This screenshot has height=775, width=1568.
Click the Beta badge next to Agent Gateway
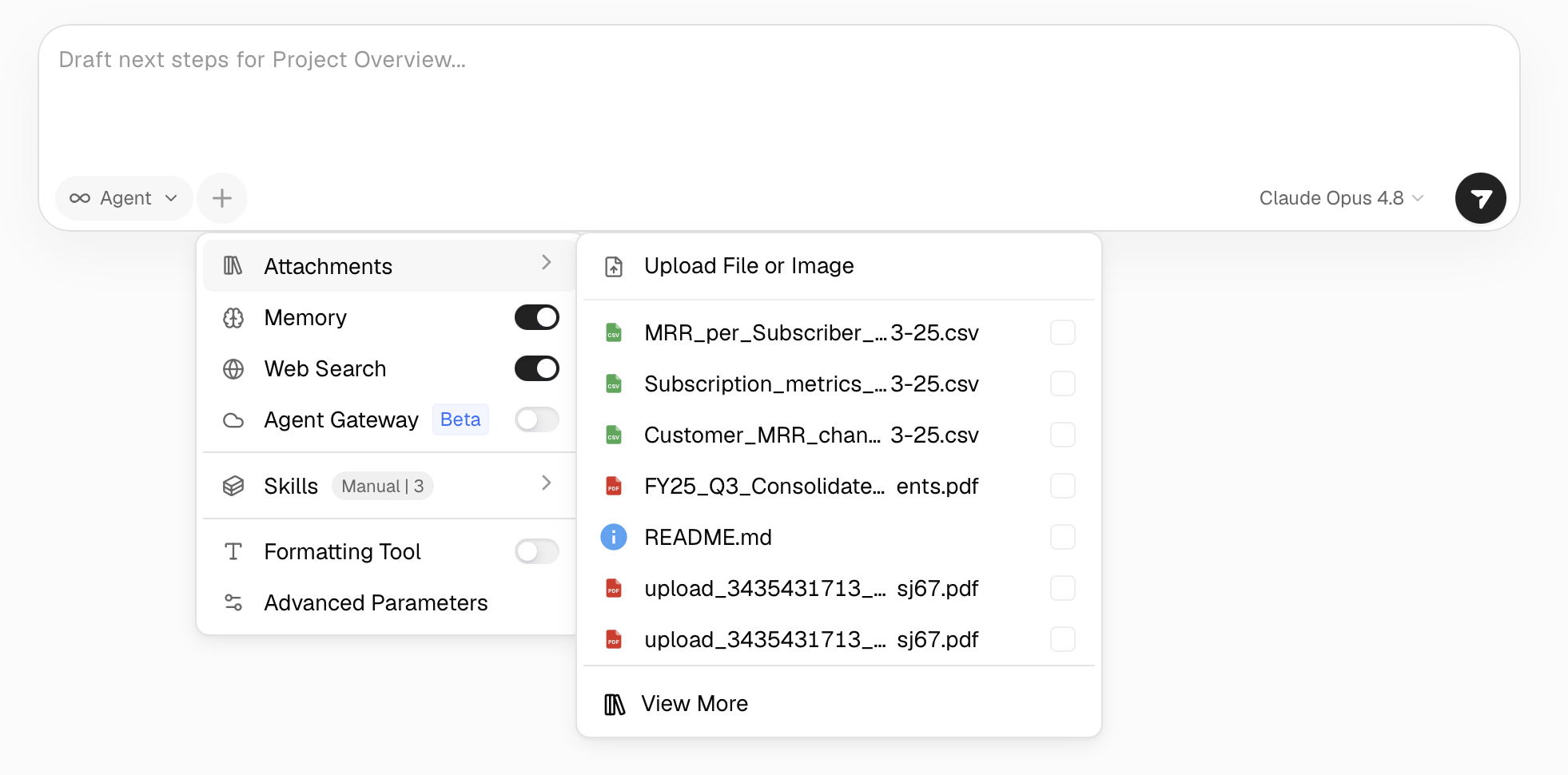[x=460, y=419]
